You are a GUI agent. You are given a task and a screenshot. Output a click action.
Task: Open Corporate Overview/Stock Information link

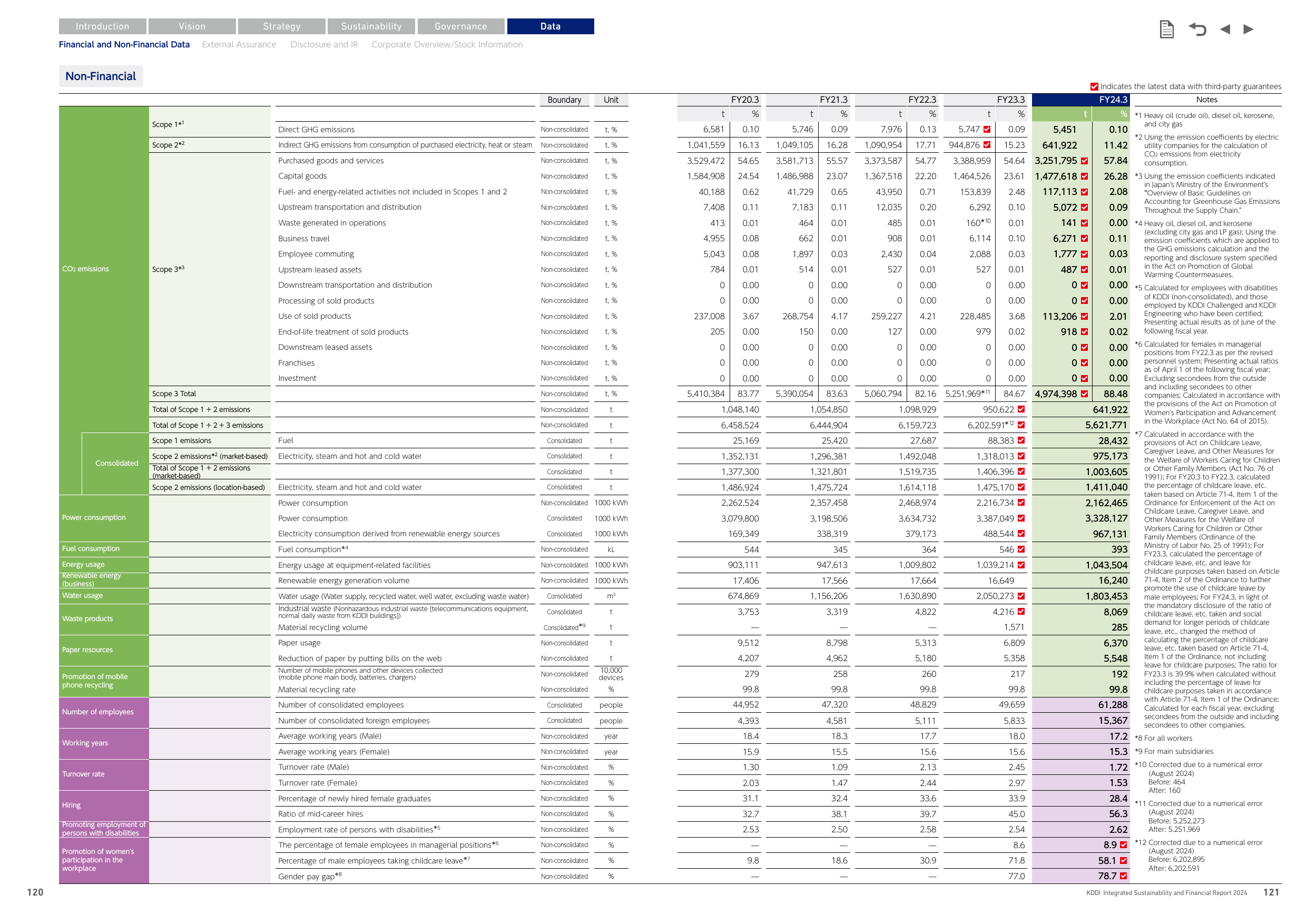[447, 44]
